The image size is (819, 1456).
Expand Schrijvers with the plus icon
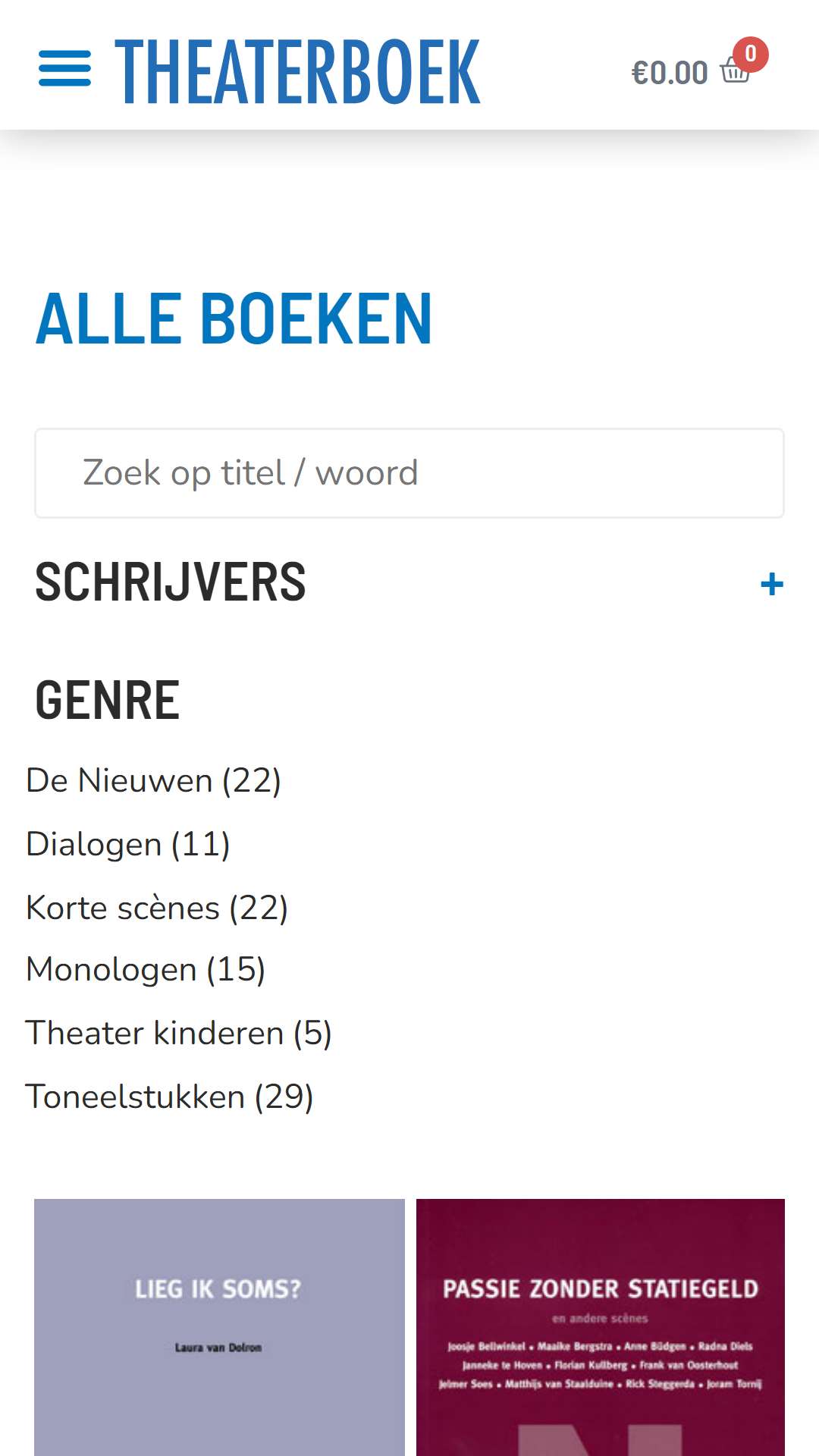click(x=772, y=584)
